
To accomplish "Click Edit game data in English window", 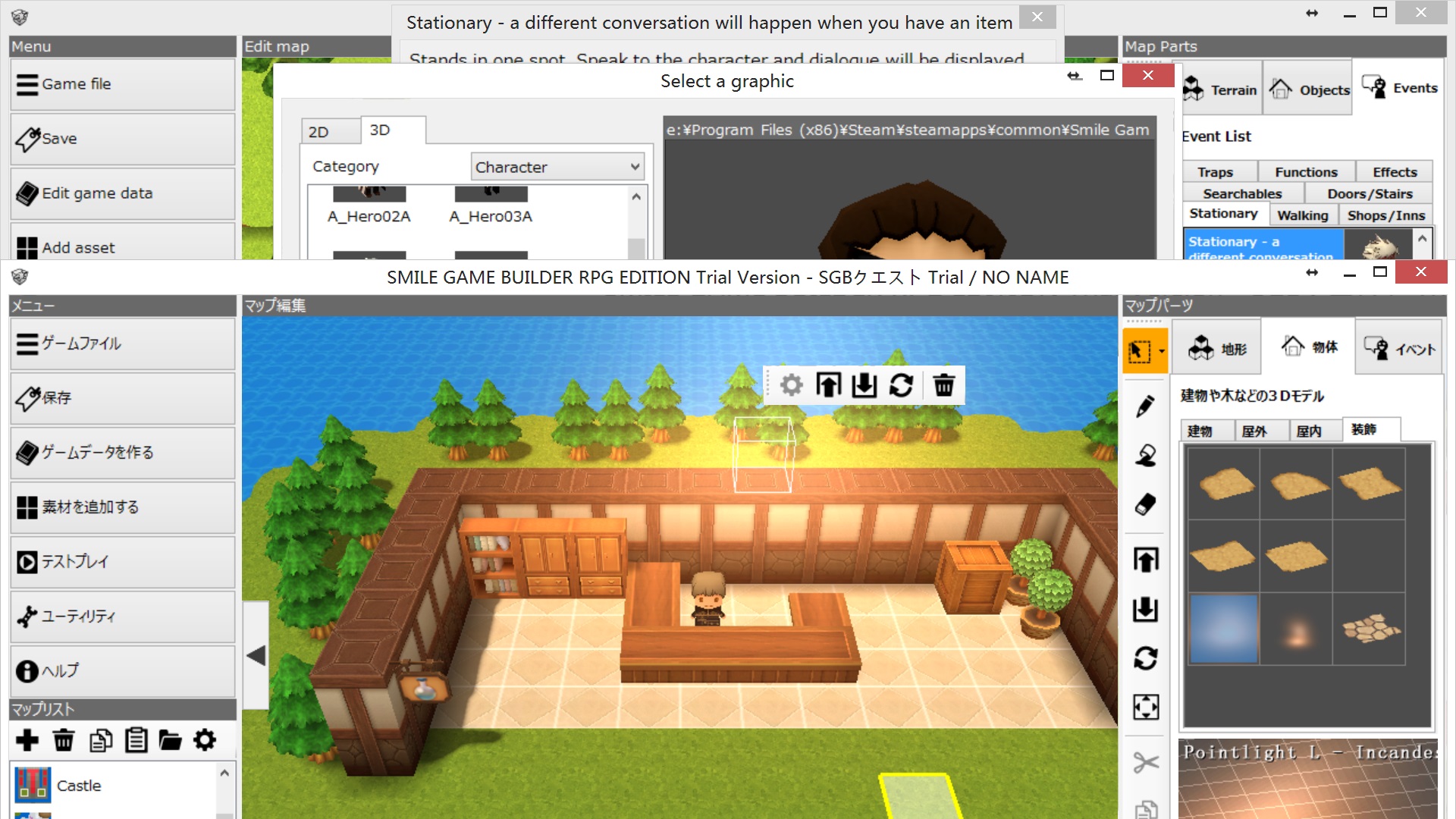I will coord(123,193).
